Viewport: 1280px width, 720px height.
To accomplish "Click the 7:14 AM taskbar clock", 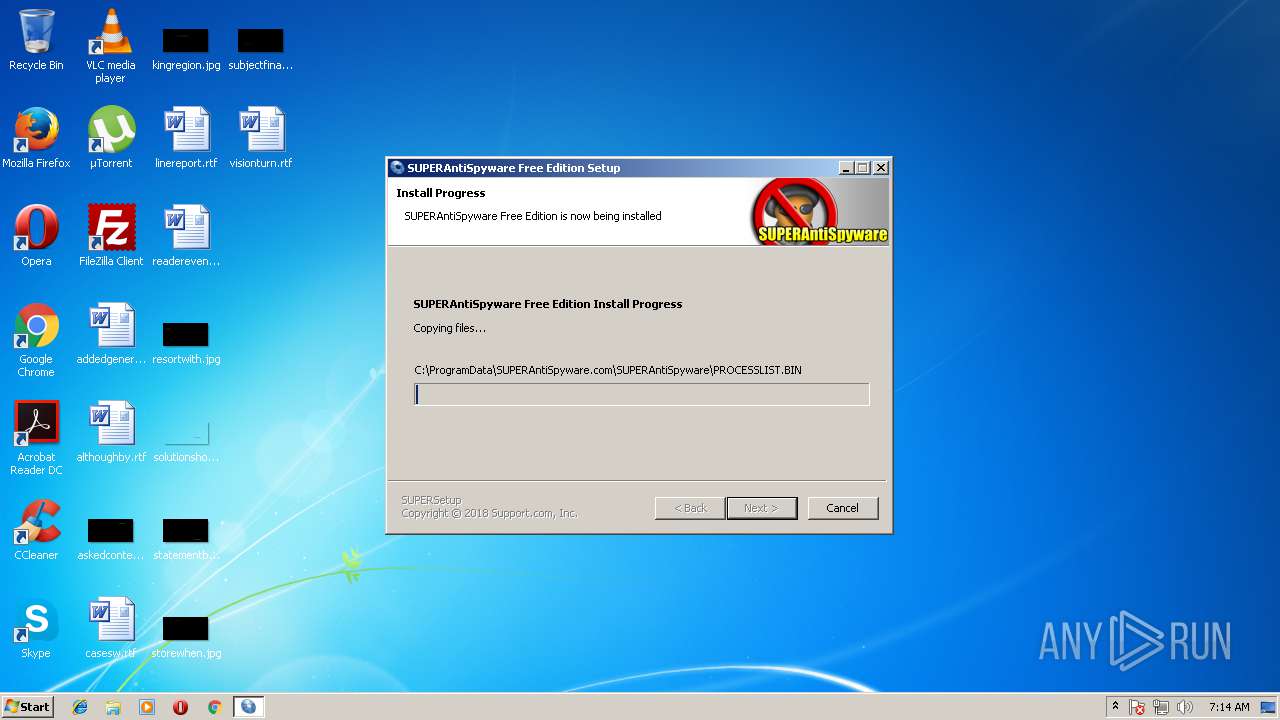I will [1229, 707].
